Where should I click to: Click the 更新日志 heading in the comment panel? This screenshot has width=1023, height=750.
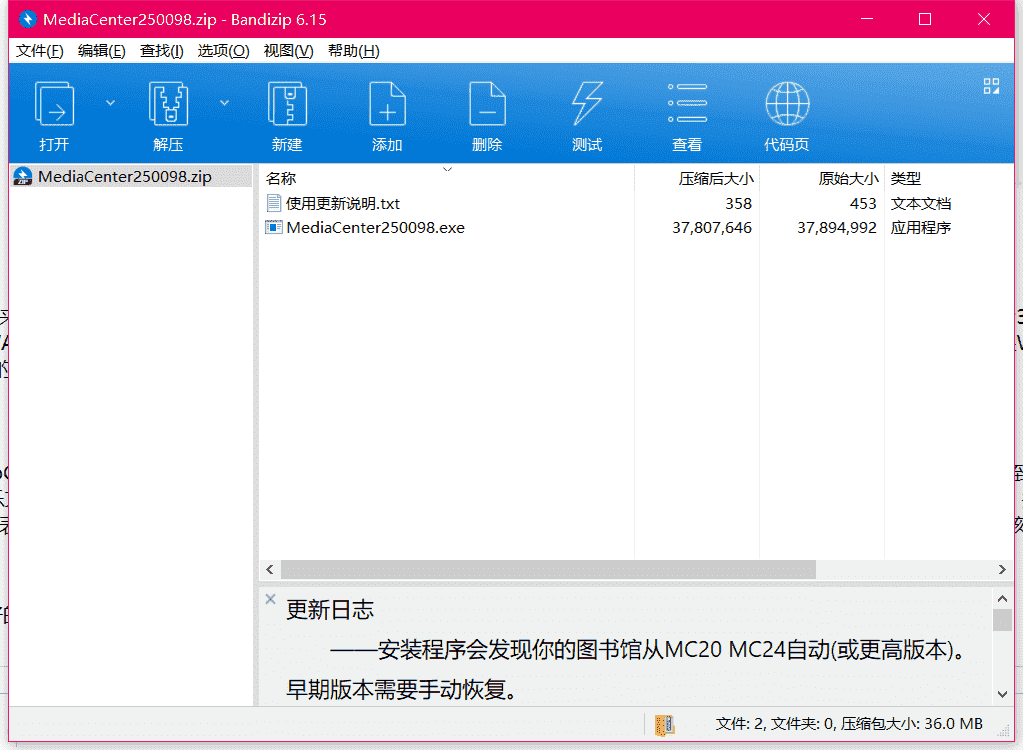tap(330, 610)
